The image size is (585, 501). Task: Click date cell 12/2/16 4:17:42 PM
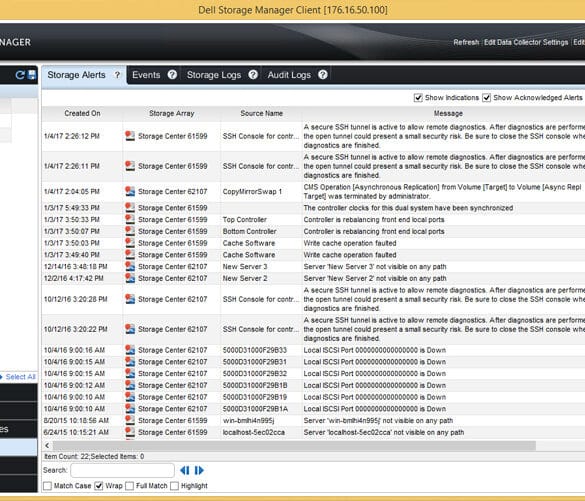73,278
